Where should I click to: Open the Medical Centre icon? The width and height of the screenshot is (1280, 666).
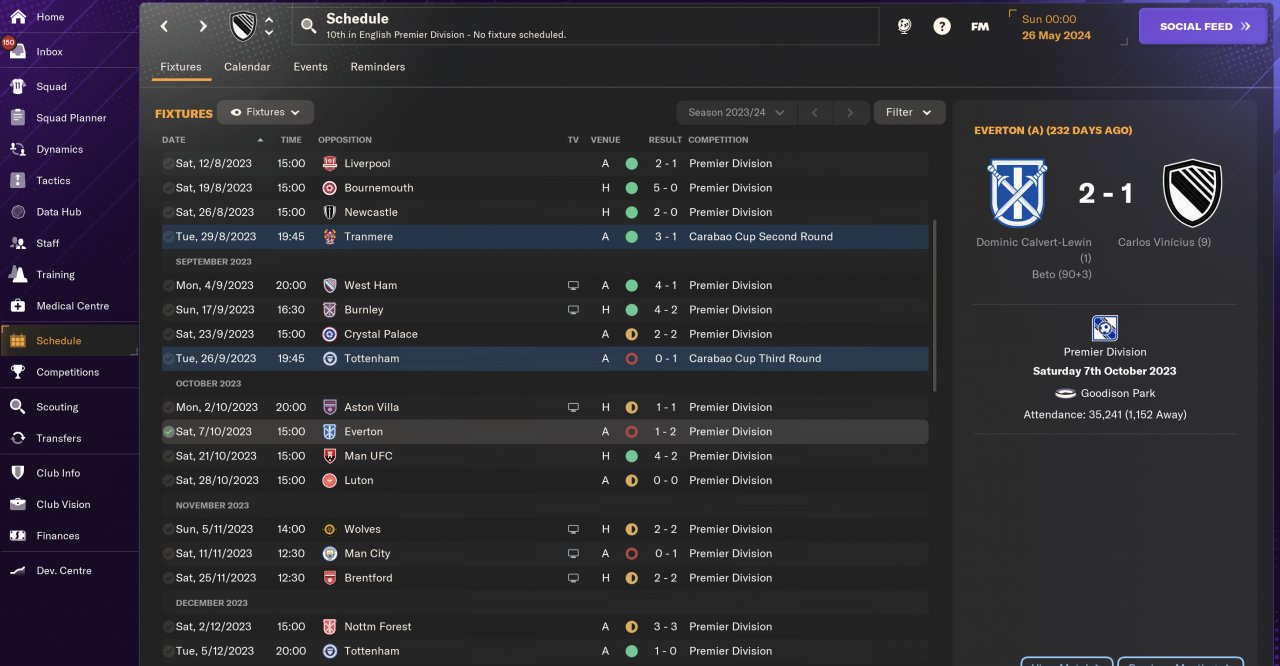tap(17, 306)
